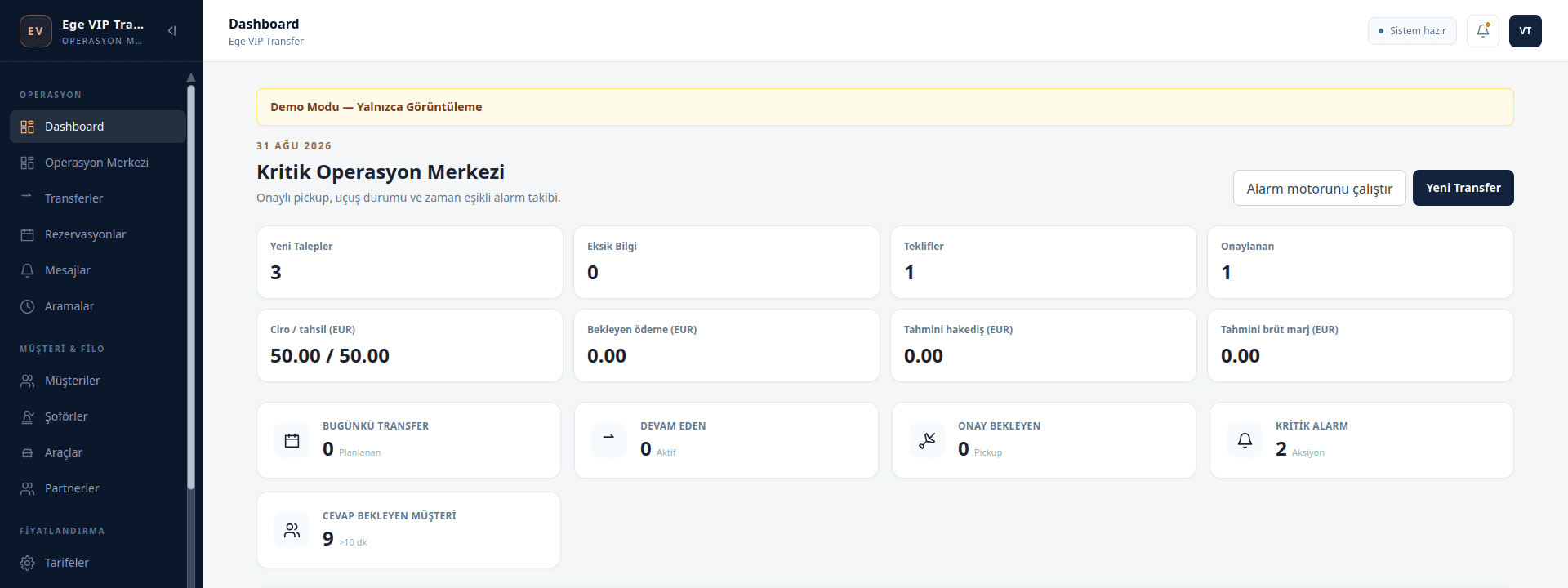The width and height of the screenshot is (1568, 588).
Task: Click the Demo Modu banner text
Action: (376, 107)
